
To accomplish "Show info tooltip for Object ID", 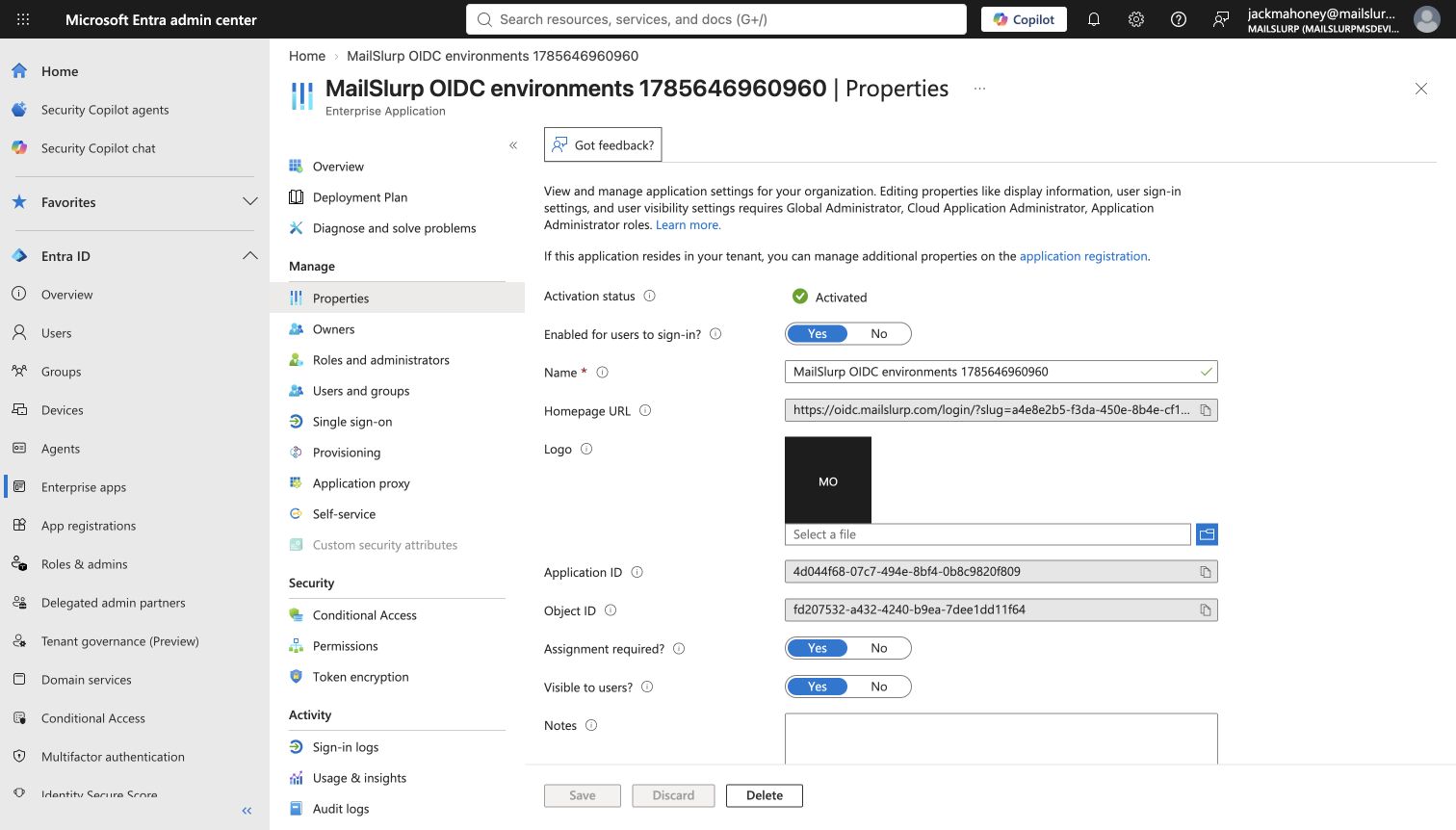I will click(610, 610).
